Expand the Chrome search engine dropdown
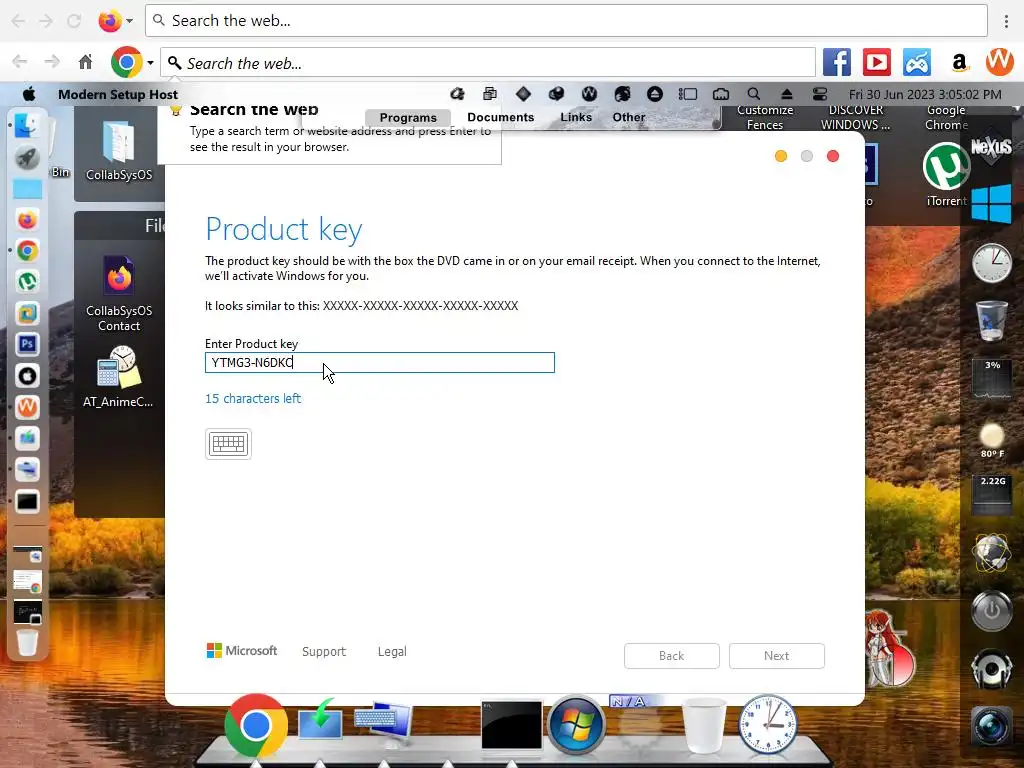Image resolution: width=1024 pixels, height=768 pixels. 150,63
